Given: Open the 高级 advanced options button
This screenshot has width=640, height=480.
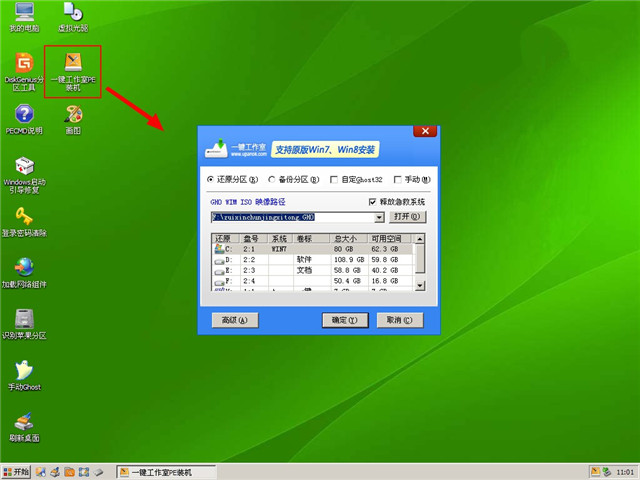Looking at the screenshot, I should pyautogui.click(x=235, y=320).
